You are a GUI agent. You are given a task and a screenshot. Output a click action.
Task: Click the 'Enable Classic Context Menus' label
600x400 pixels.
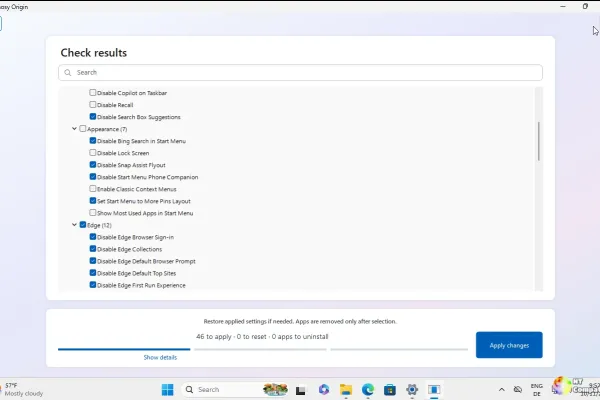coord(137,189)
